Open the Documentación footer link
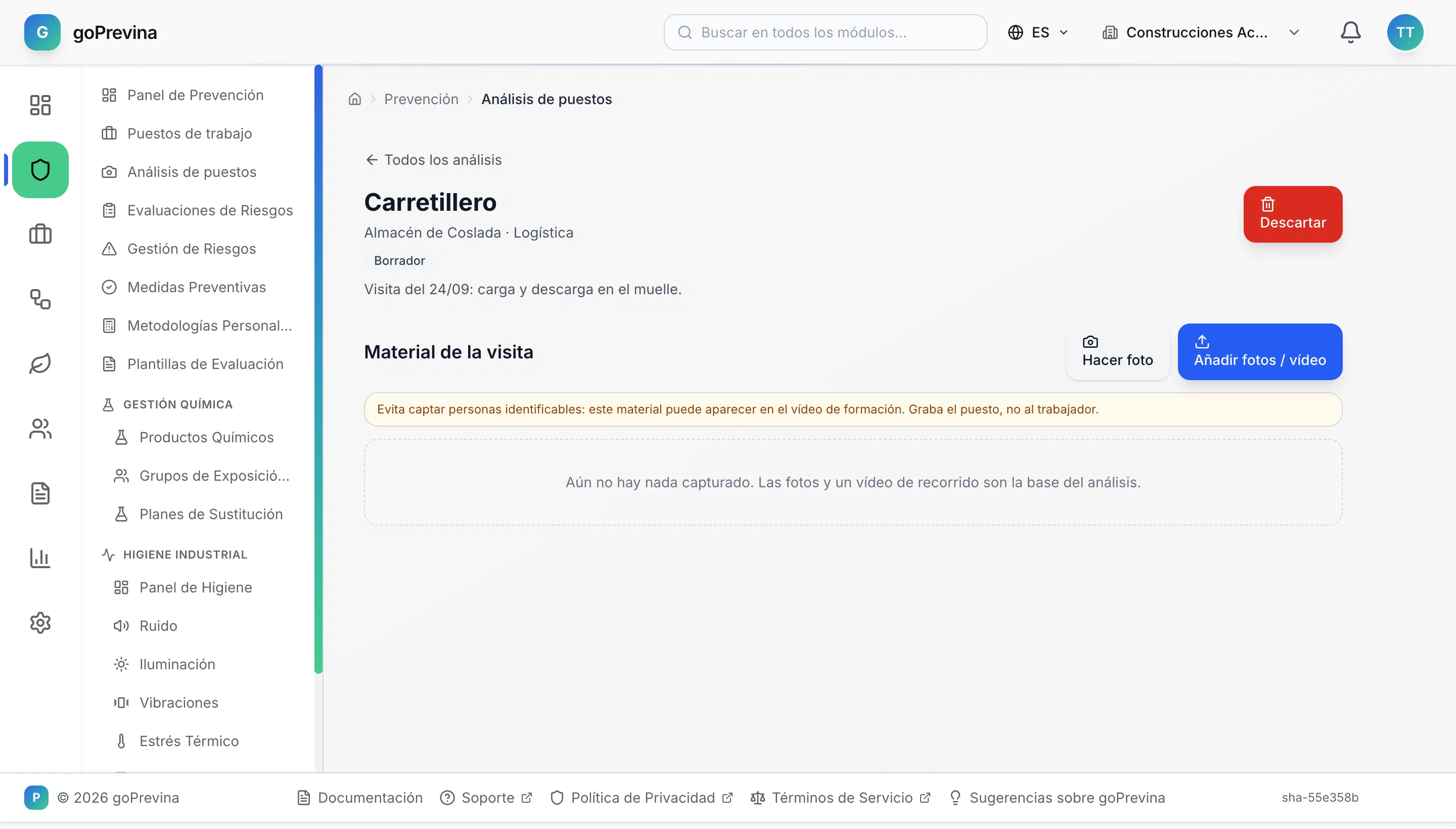Viewport: 1456px width, 829px height. 360,798
